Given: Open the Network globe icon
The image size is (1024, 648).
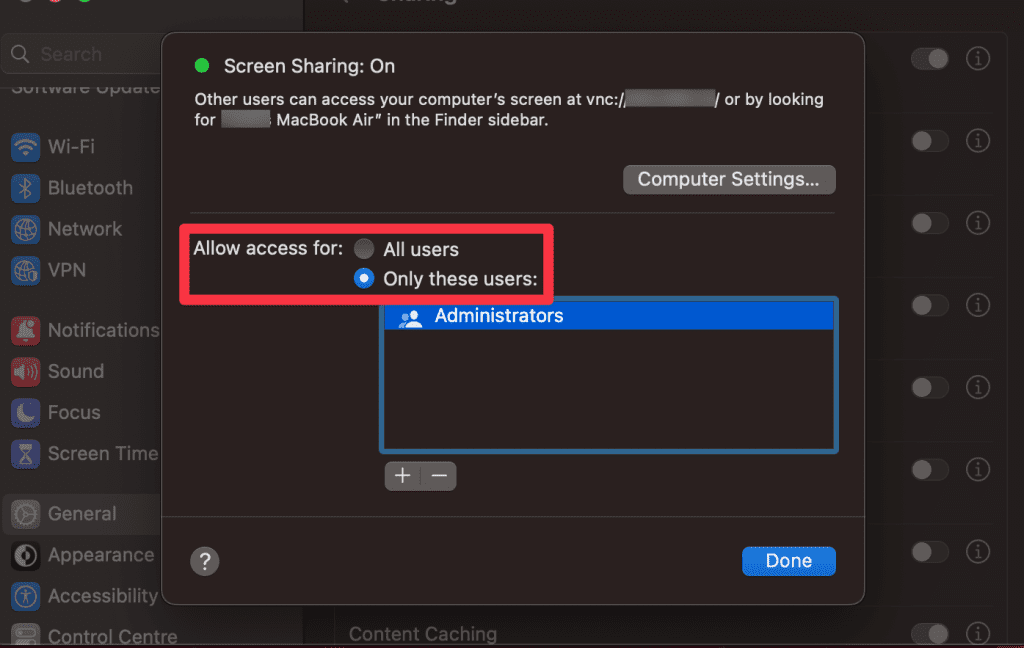Looking at the screenshot, I should pos(25,229).
